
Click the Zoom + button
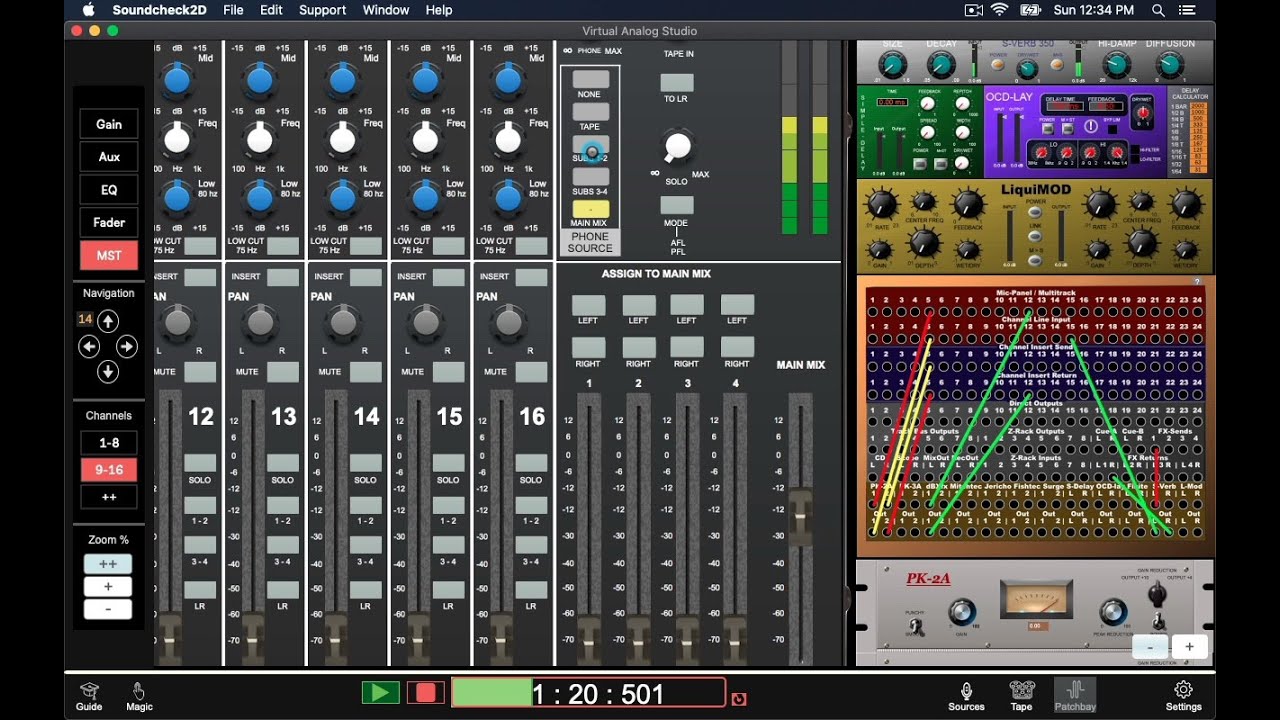click(108, 587)
